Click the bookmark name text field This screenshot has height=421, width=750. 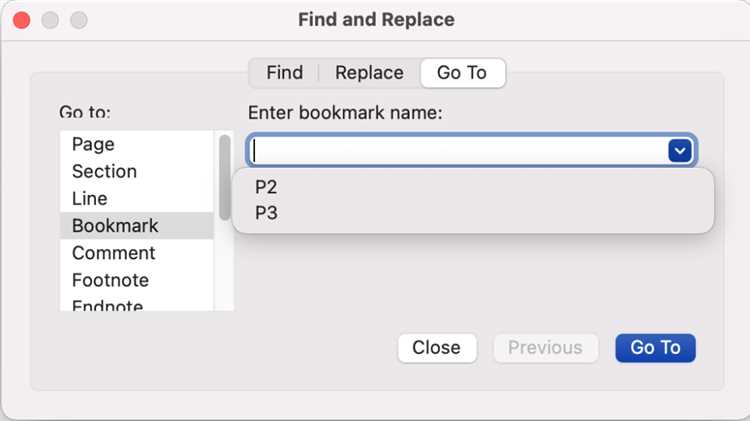[455, 151]
